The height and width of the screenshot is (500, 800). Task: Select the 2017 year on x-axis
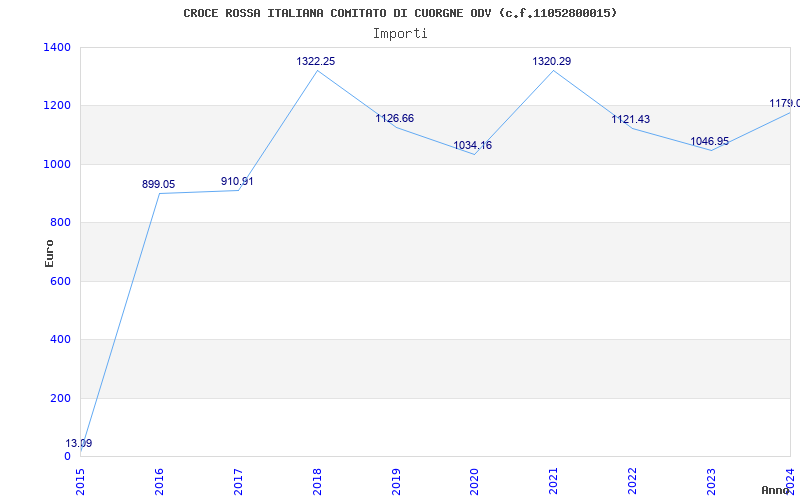coord(238,481)
